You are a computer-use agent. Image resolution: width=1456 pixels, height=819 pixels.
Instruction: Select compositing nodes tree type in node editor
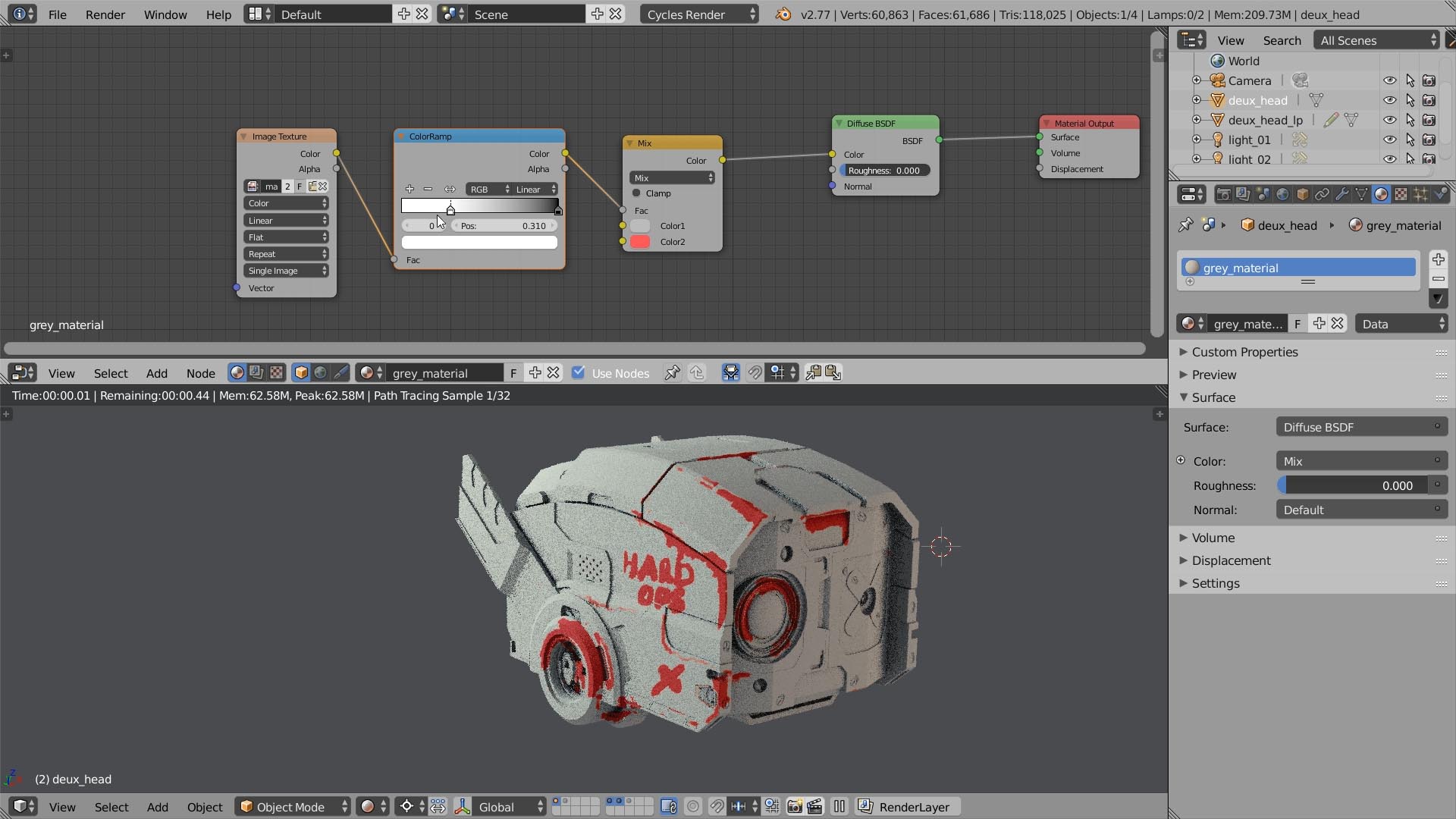(x=256, y=373)
